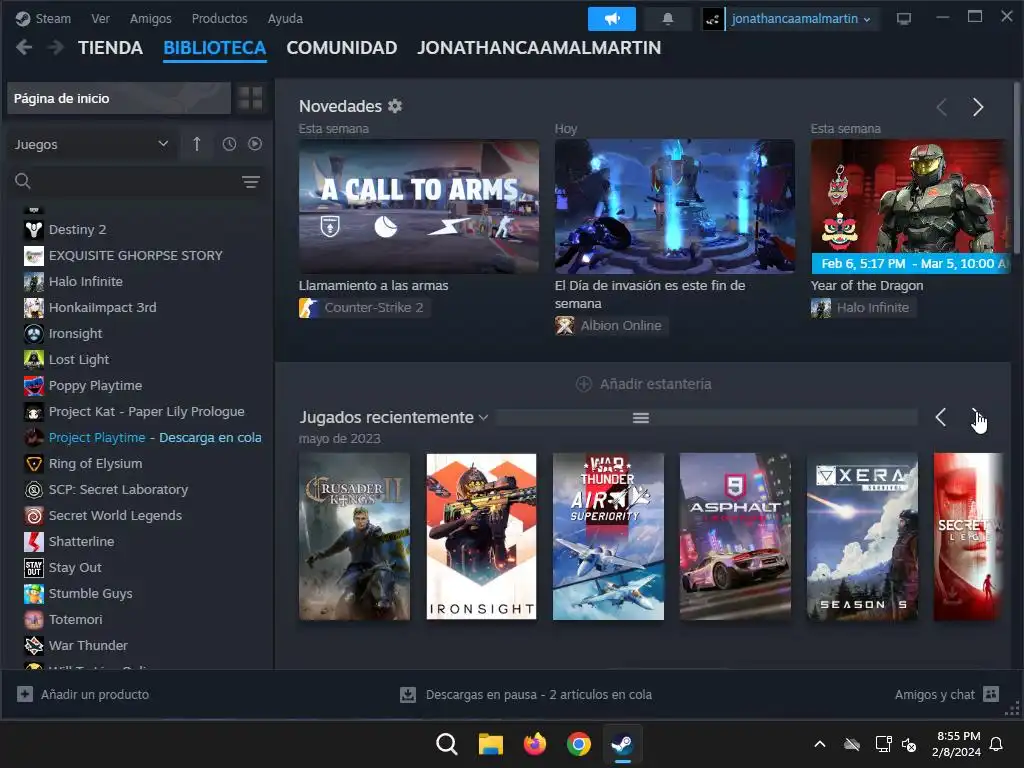Viewport: 1024px width, 768px height.
Task: Click the War Thunder list icon
Action: (x=34, y=645)
